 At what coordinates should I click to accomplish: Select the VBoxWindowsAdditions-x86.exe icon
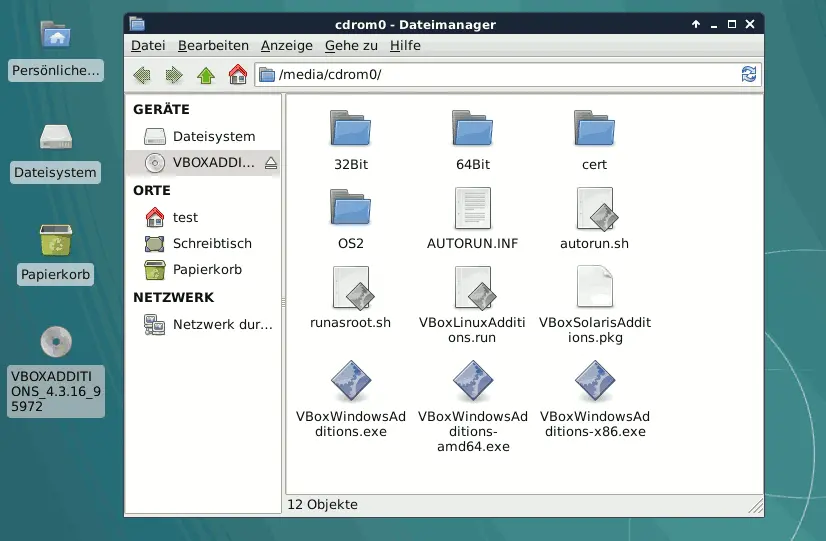[595, 381]
